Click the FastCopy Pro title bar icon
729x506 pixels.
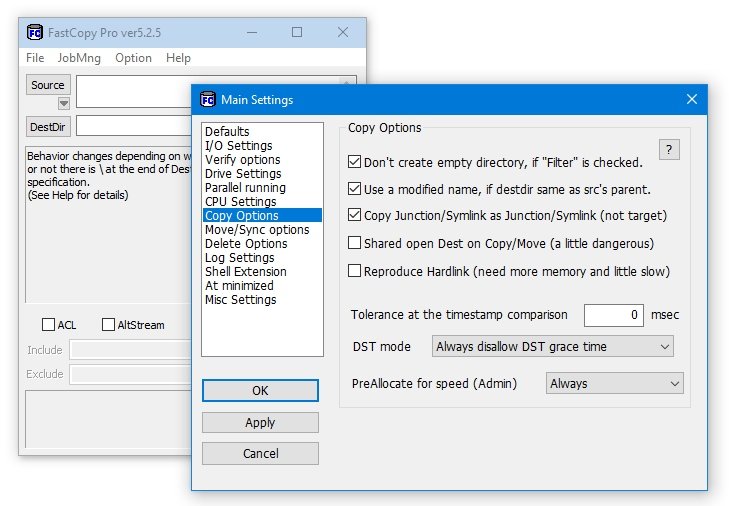[34, 32]
